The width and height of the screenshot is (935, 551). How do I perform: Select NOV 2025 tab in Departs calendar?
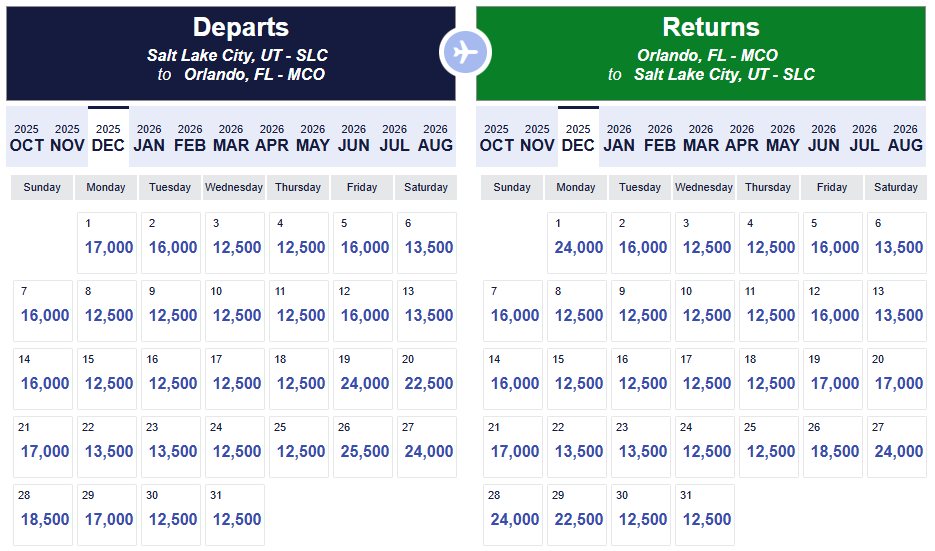(67, 137)
